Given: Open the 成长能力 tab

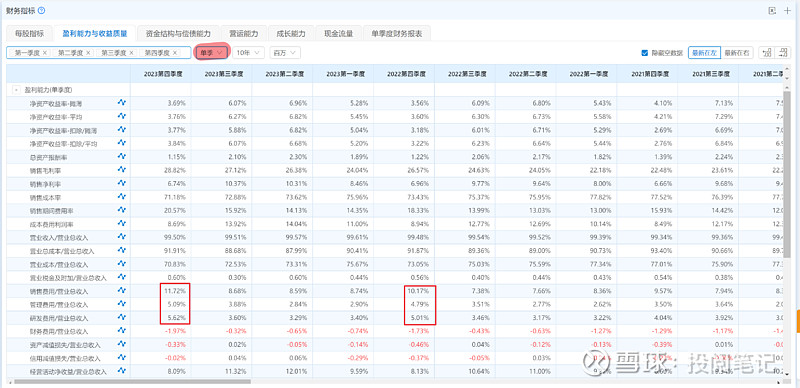Looking at the screenshot, I should pyautogui.click(x=291, y=34).
